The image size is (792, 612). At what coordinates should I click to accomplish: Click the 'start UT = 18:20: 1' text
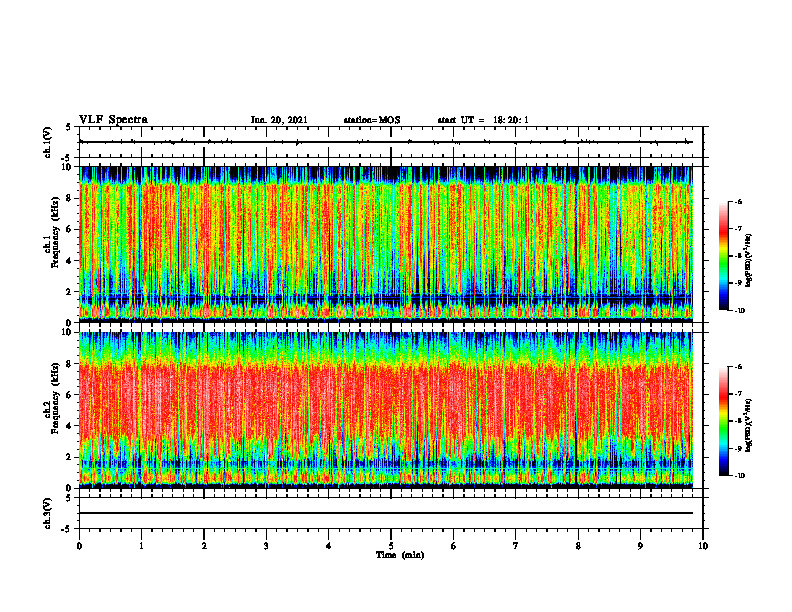(483, 120)
